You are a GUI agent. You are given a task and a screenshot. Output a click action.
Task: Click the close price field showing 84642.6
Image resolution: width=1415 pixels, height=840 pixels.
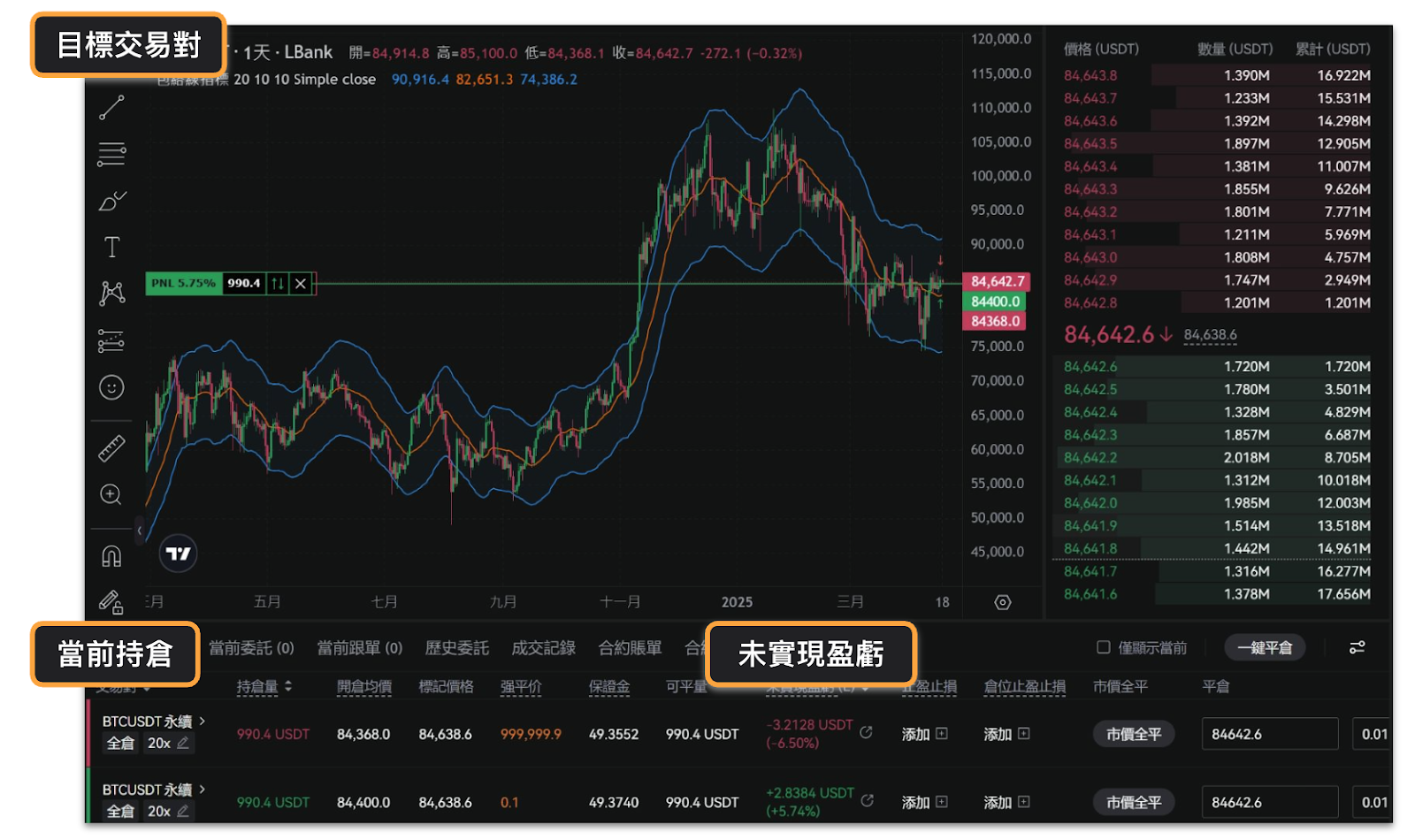[x=1268, y=734]
